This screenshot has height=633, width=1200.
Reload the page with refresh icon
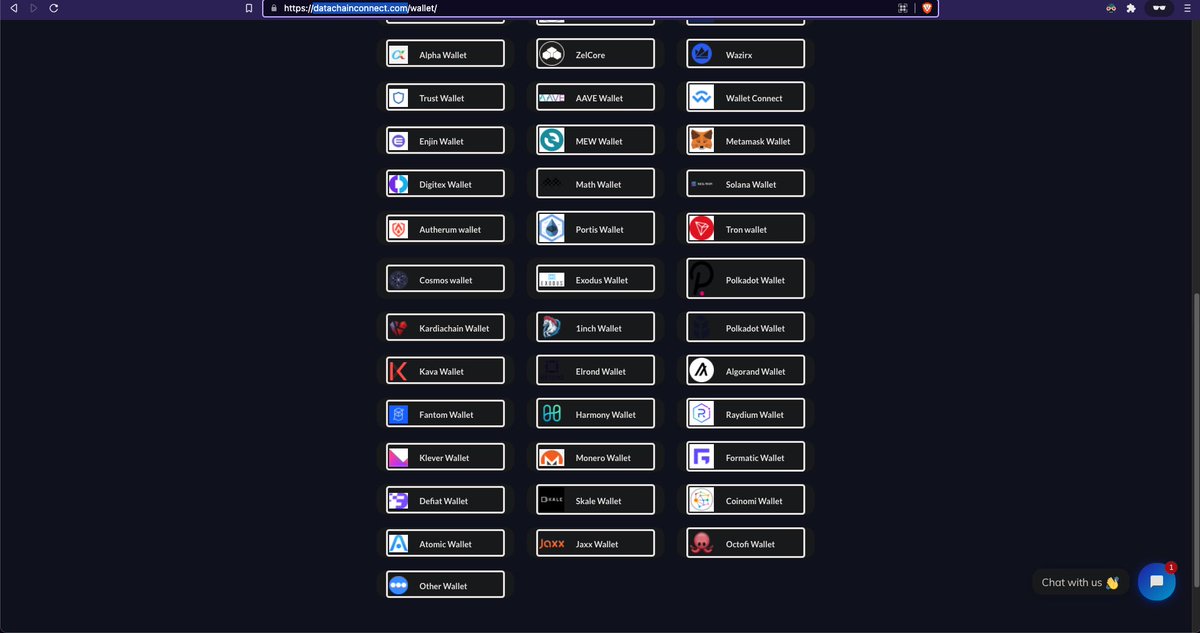(53, 8)
